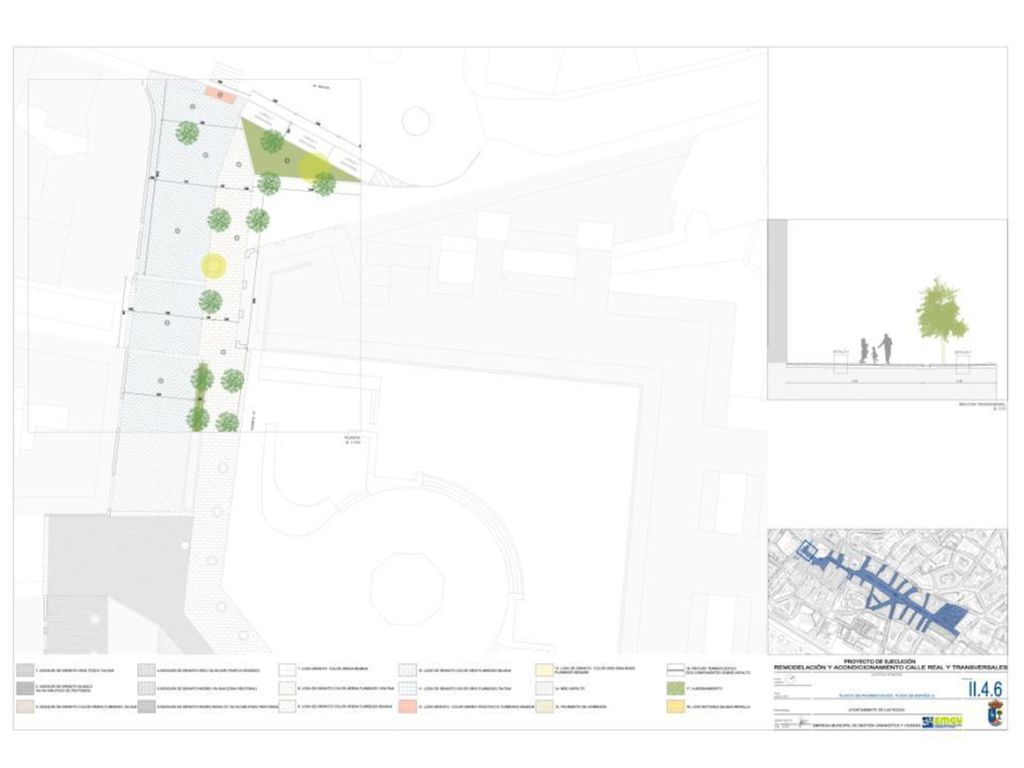Click the 'PLANTA' caption below the plan frame
Image resolution: width=1024 pixels, height=768 pixels.
coord(352,440)
